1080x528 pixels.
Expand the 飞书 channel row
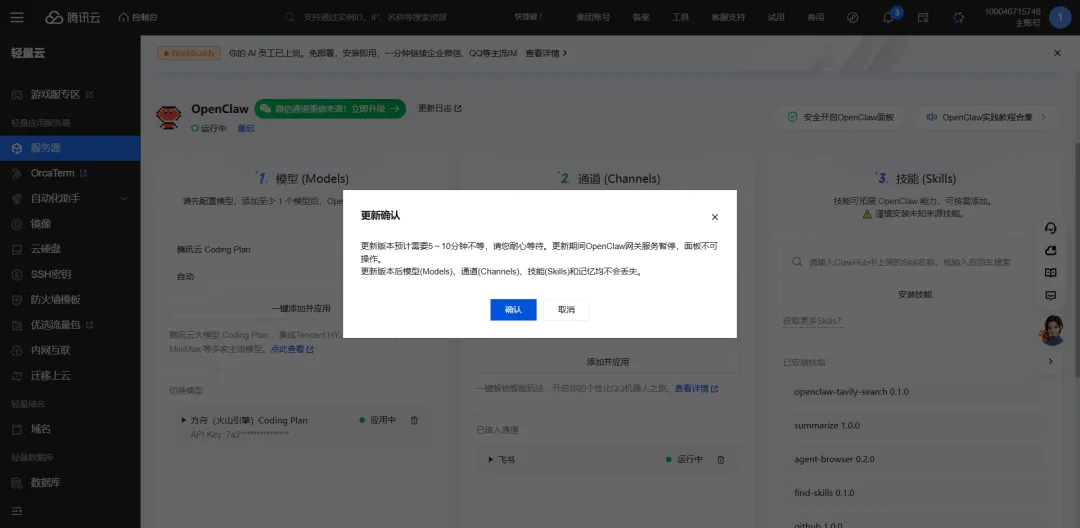tap(491, 459)
